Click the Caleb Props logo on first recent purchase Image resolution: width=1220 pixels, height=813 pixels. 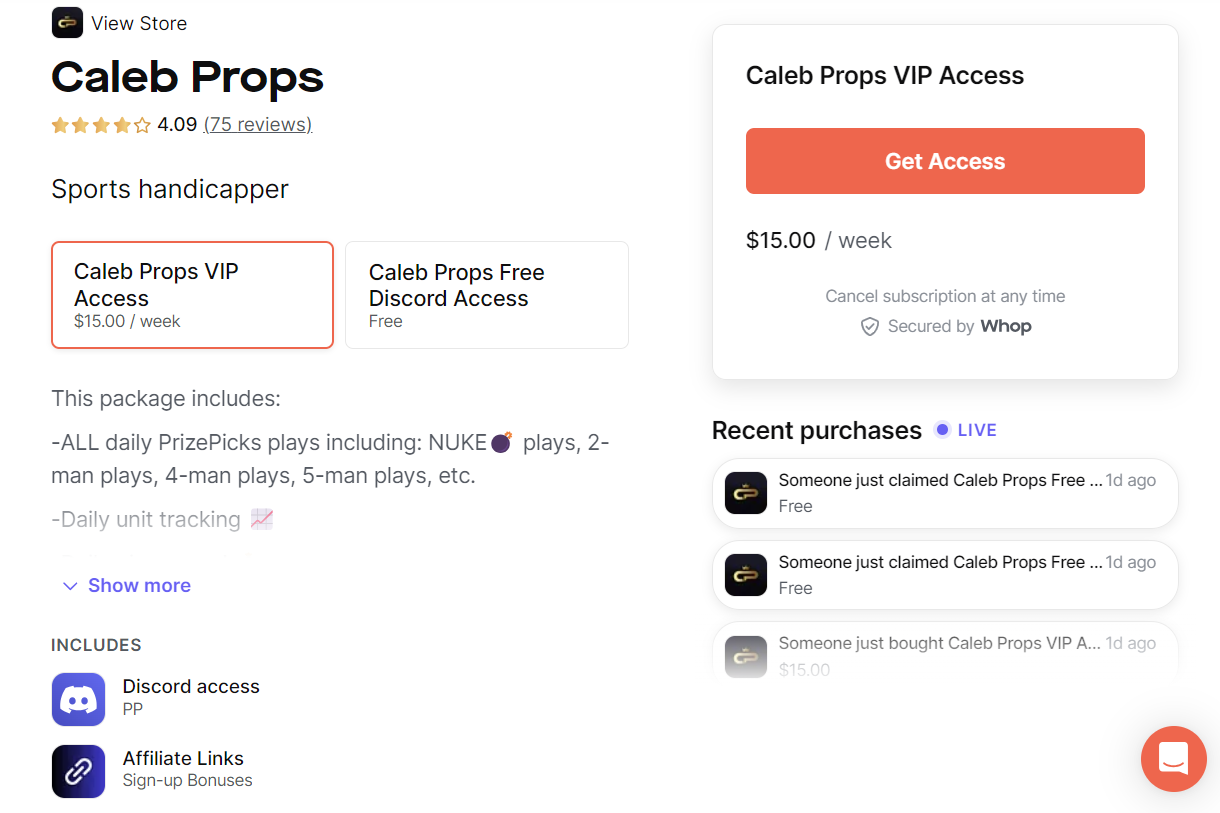(745, 492)
